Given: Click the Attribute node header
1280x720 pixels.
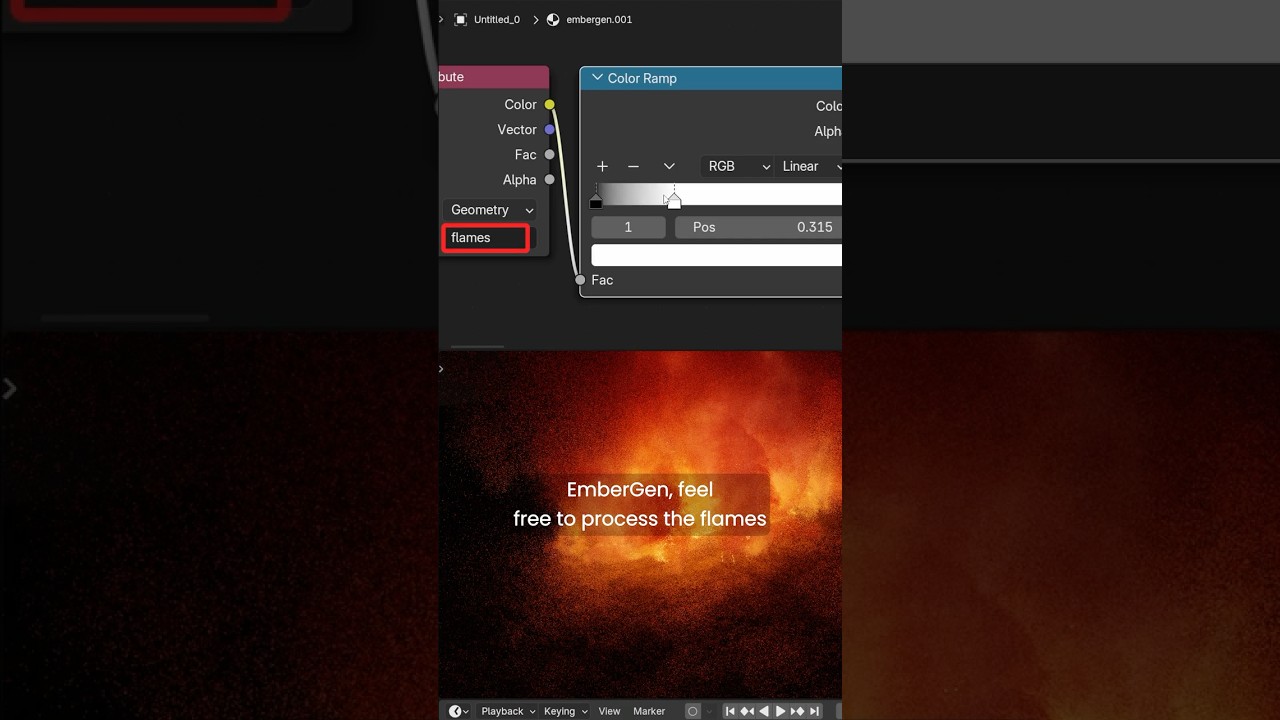Looking at the screenshot, I should 494,77.
